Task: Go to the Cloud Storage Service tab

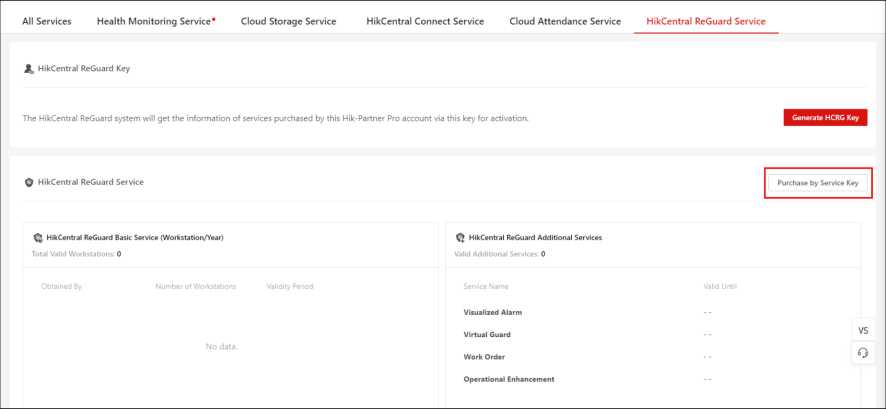Action: point(288,21)
